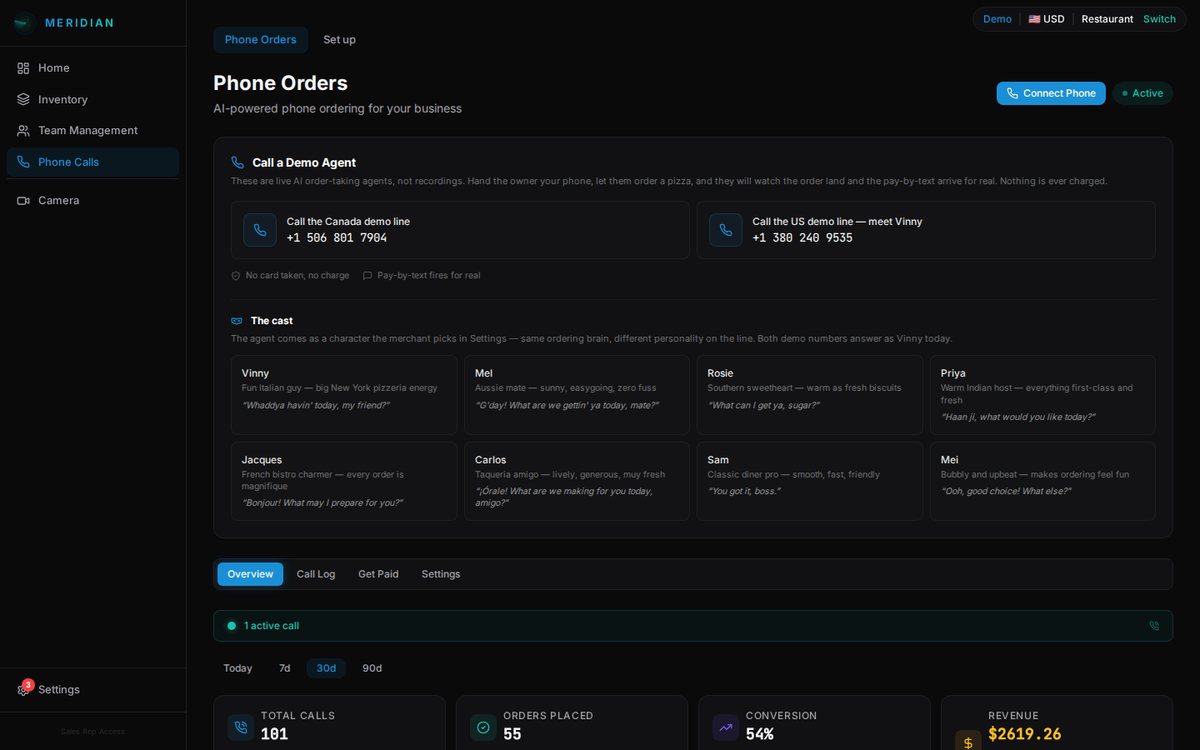Click the phone icon next to Call a Demo Agent

[237, 162]
